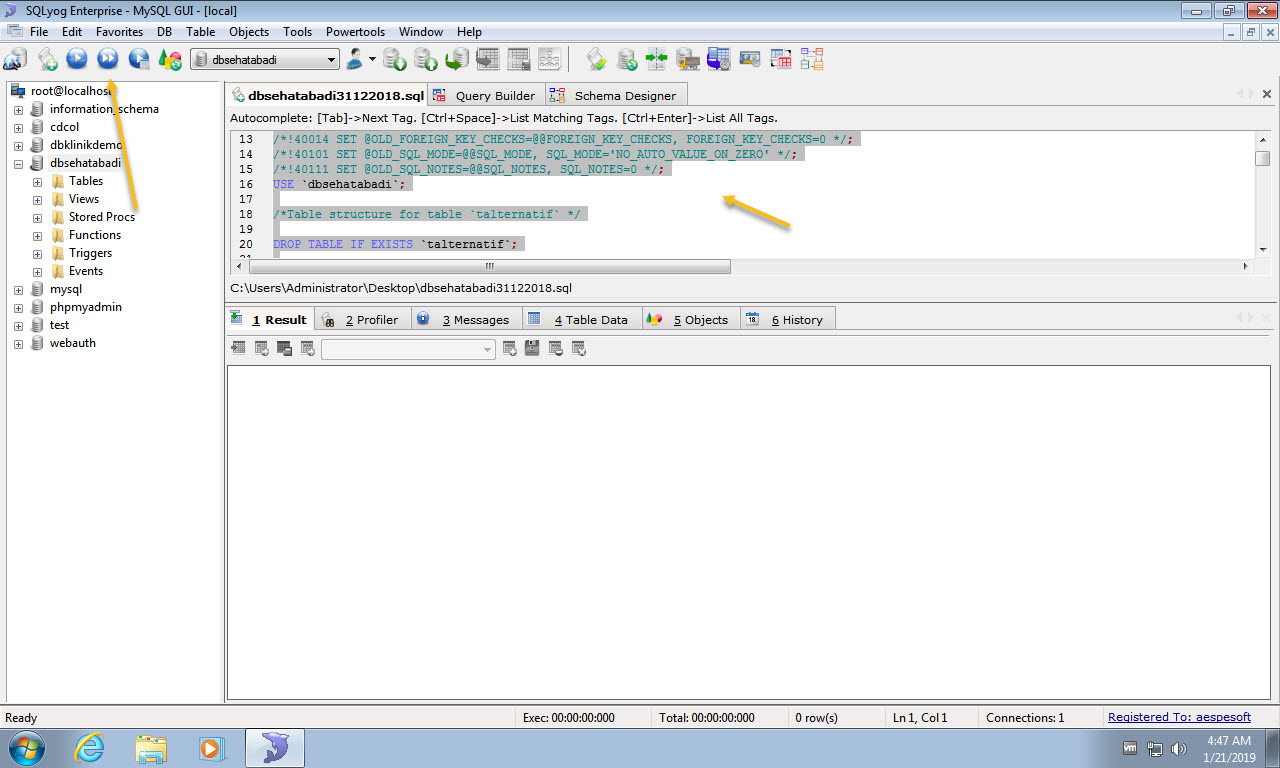Image resolution: width=1280 pixels, height=768 pixels.
Task: Open the 2 Profiler tab
Action: (361, 319)
